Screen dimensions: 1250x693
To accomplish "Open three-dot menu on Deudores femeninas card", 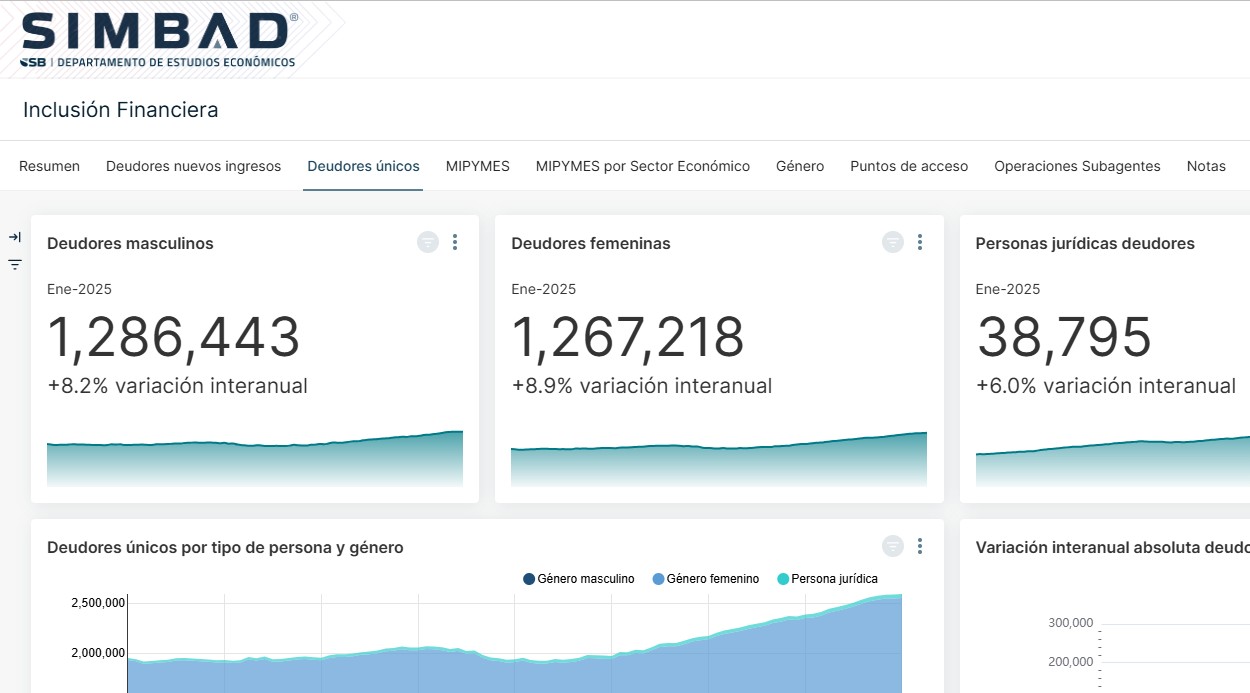I will coord(920,242).
